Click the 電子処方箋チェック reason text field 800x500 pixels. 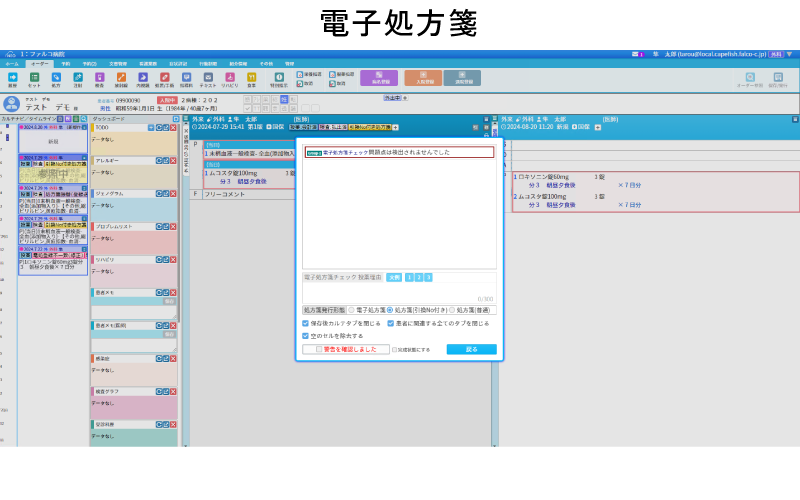(x=398, y=291)
